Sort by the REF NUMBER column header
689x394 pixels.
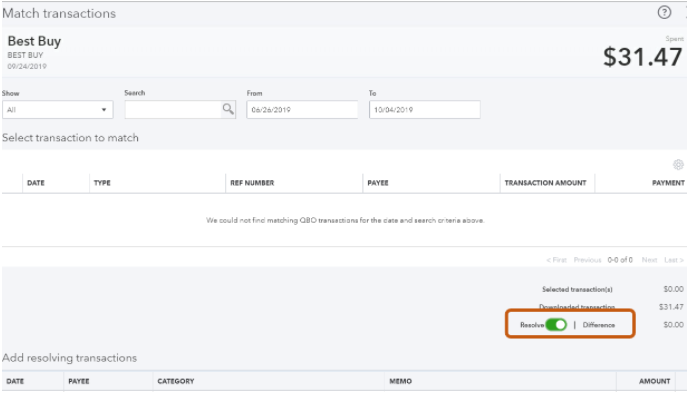pos(252,183)
